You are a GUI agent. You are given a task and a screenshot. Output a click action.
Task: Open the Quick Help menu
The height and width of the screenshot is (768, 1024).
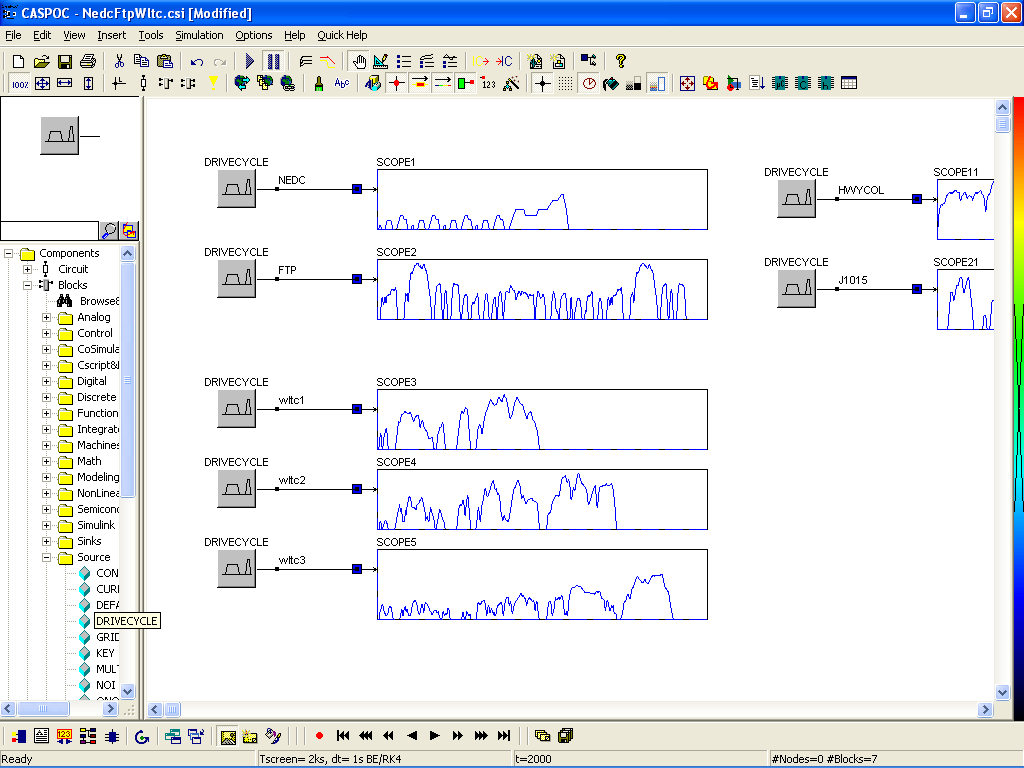point(342,35)
